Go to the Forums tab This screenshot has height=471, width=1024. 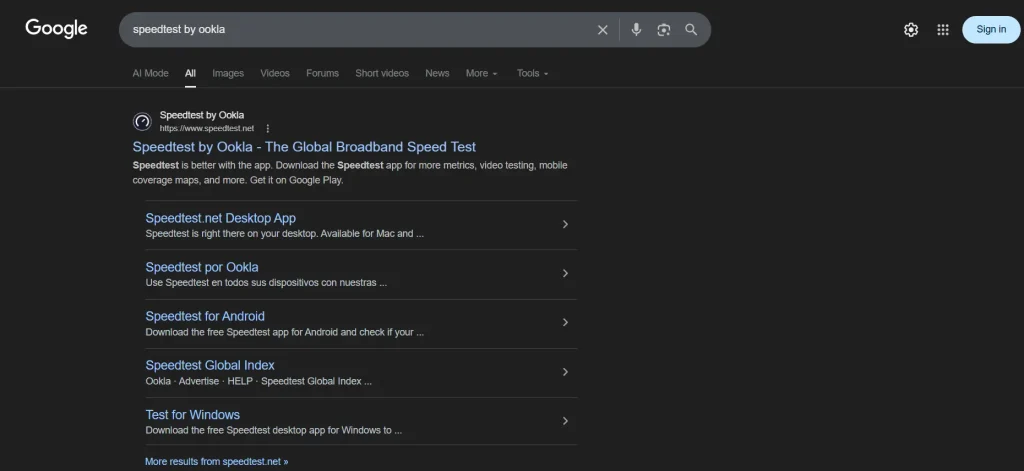click(323, 73)
